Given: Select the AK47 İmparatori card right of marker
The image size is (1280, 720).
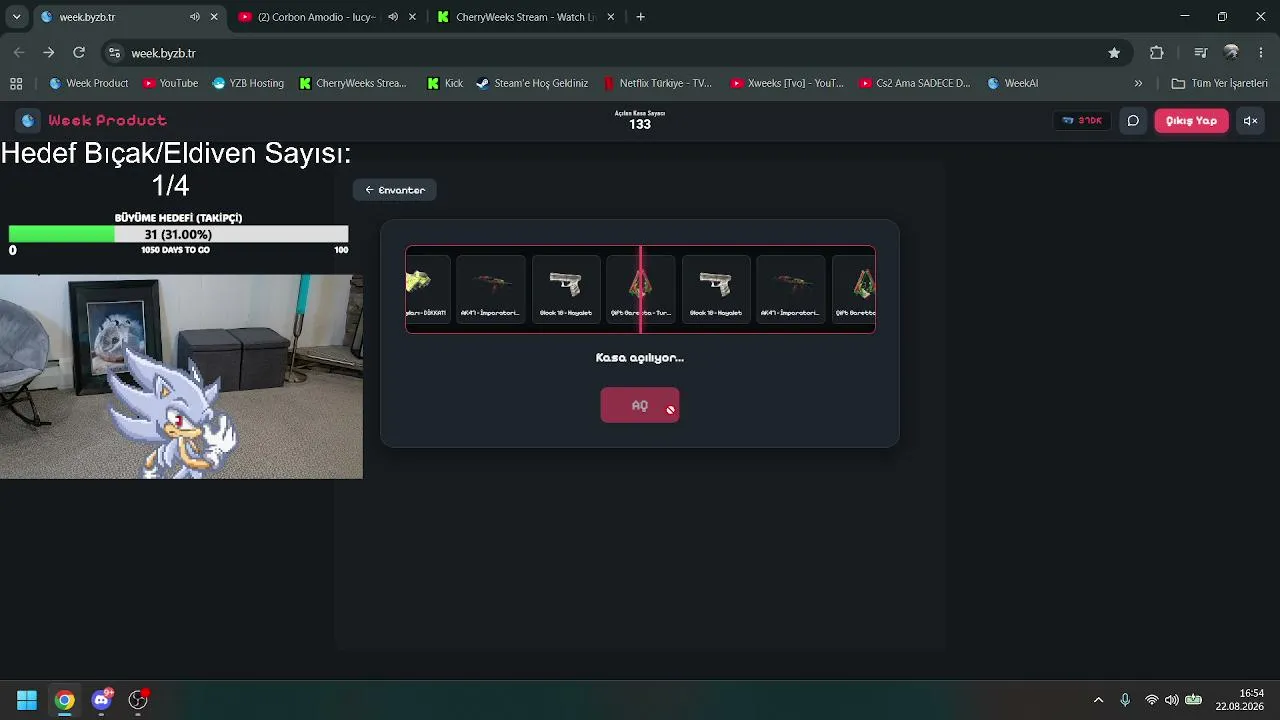Looking at the screenshot, I should (791, 289).
